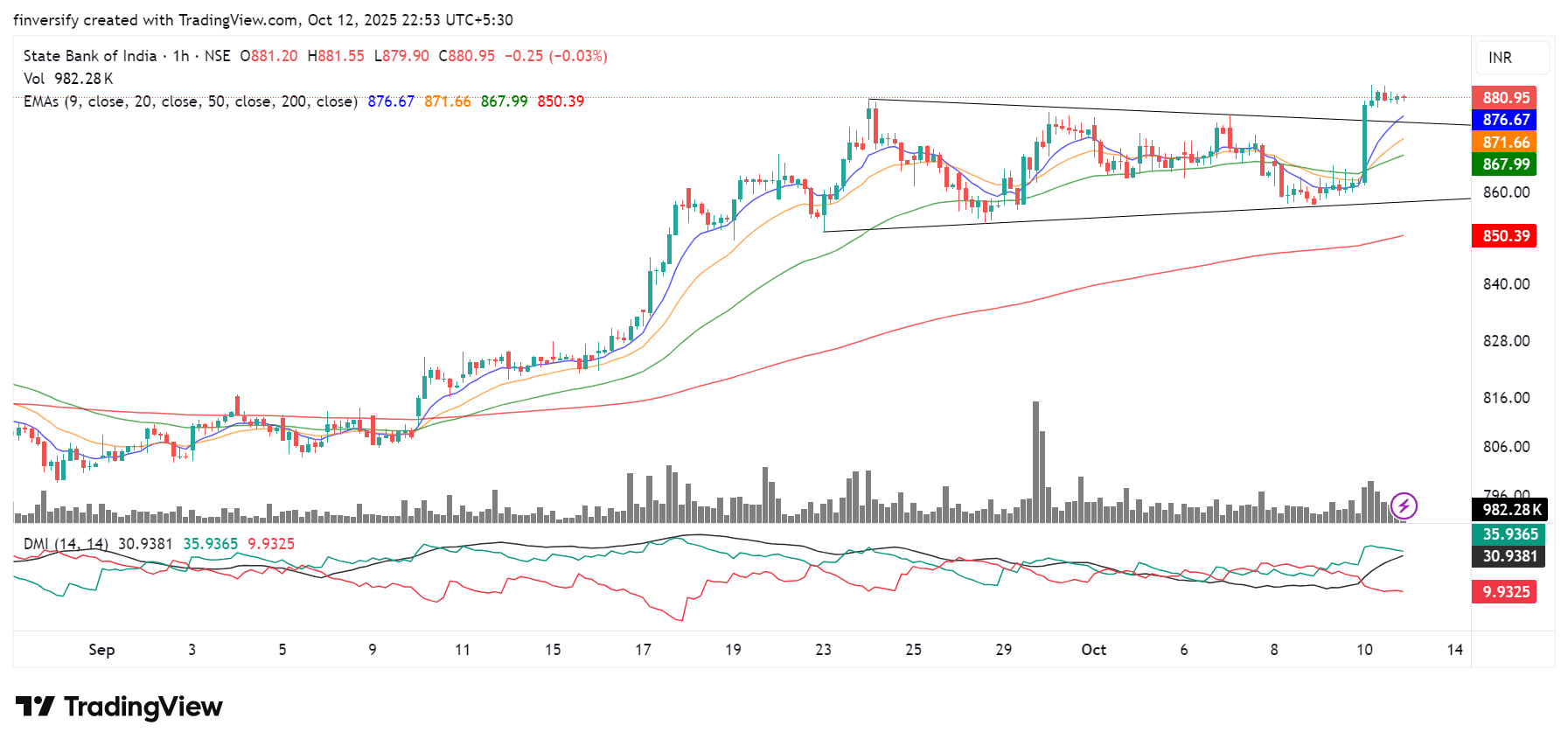Click the Oct label on the time axis
The image size is (1568, 746).
[1094, 650]
